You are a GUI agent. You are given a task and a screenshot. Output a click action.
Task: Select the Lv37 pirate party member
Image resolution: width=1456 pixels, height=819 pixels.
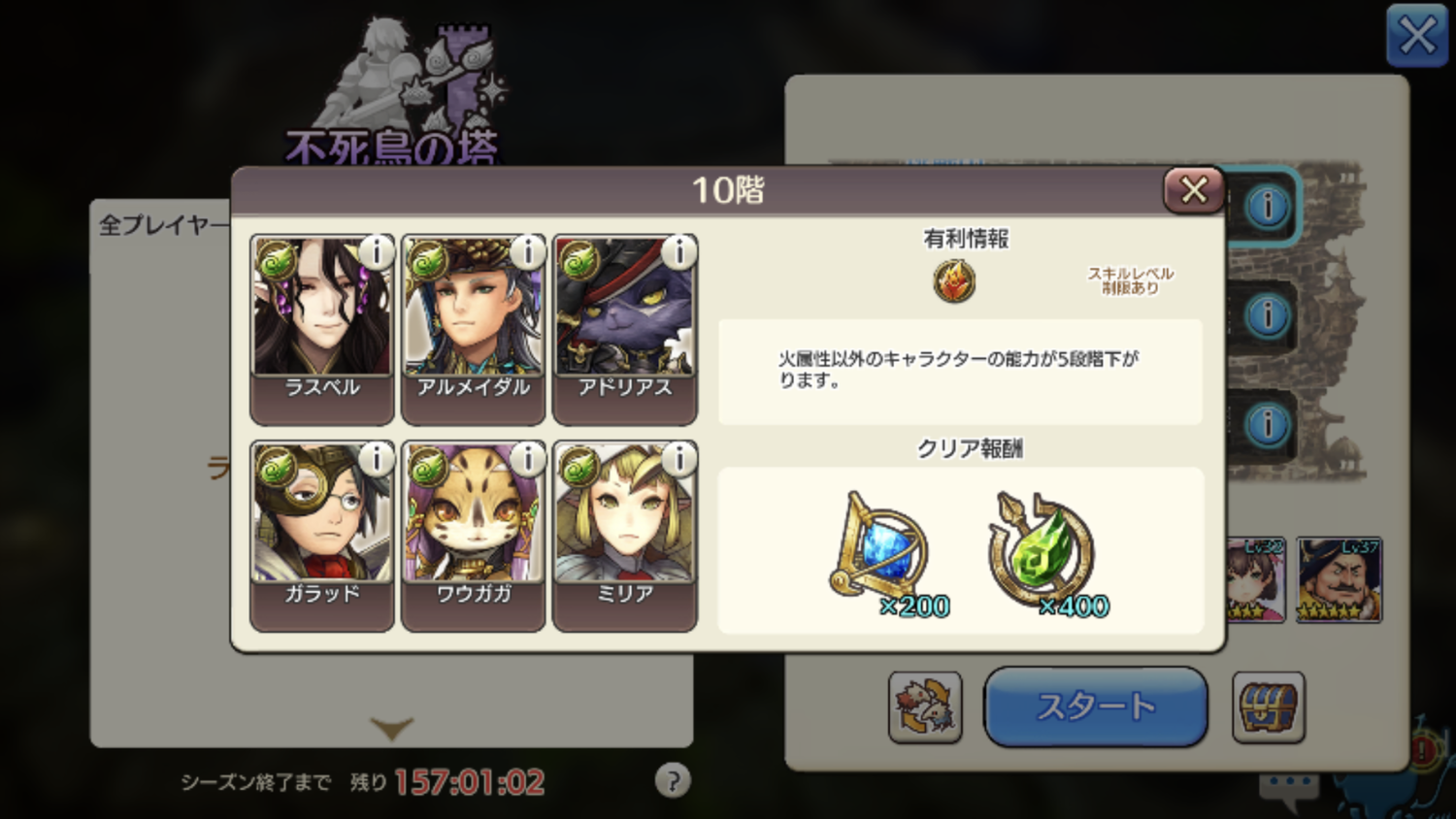coord(1339,580)
